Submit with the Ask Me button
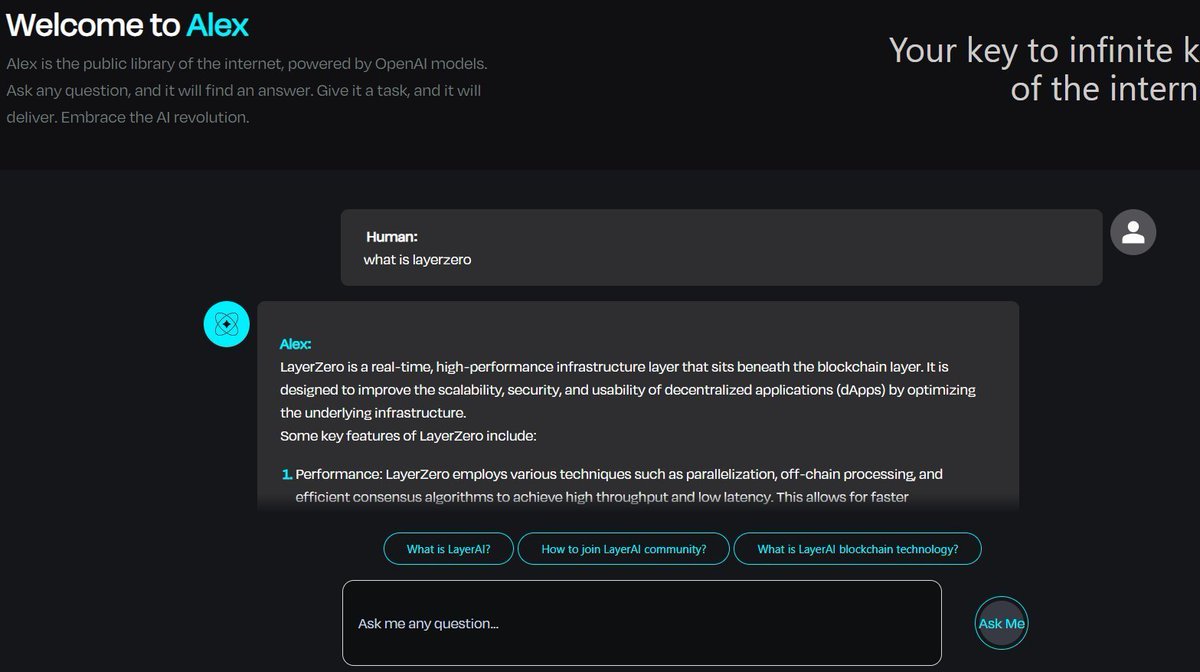The image size is (1200, 672). tap(1002, 623)
